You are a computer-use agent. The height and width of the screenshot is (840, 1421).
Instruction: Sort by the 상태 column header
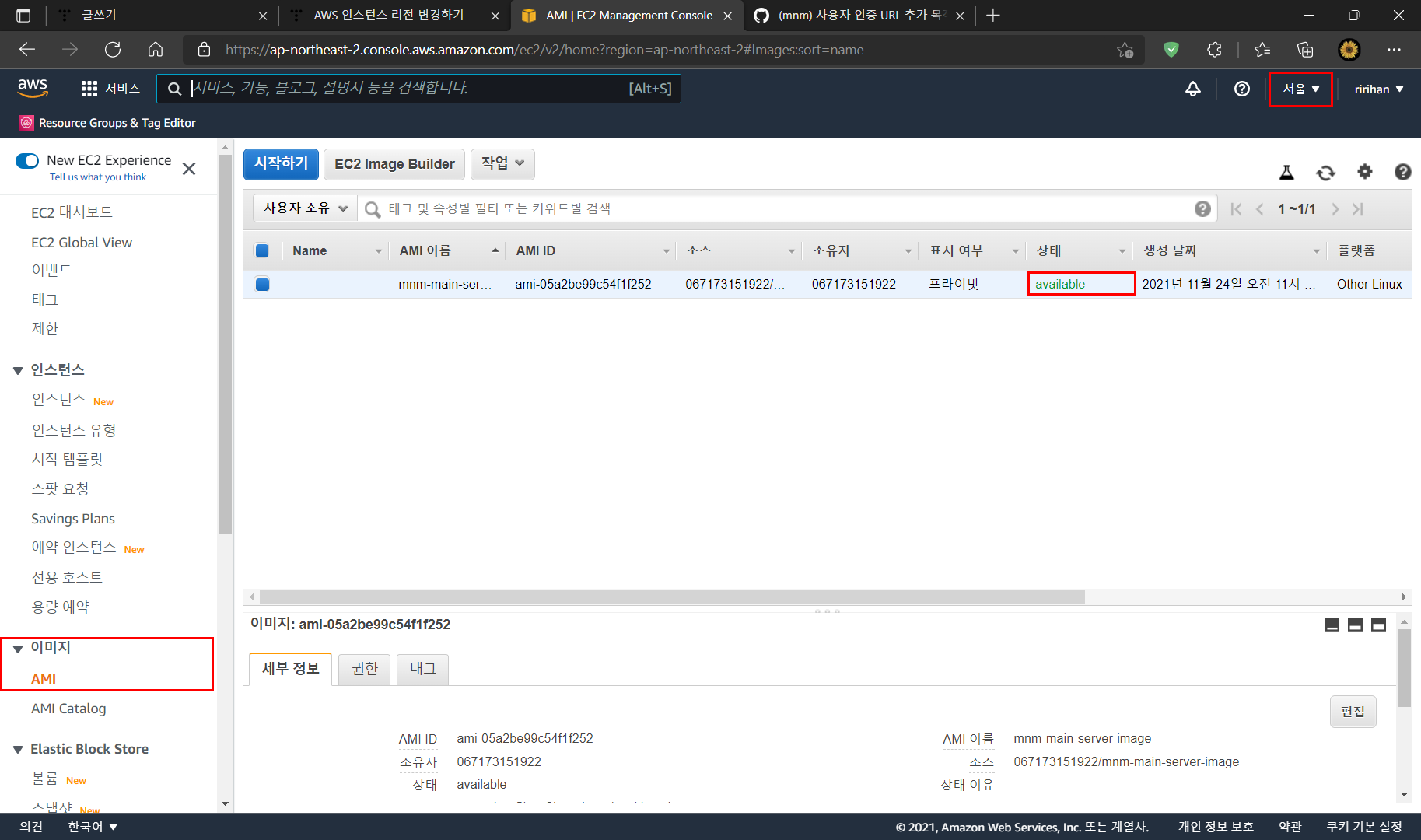[1080, 250]
